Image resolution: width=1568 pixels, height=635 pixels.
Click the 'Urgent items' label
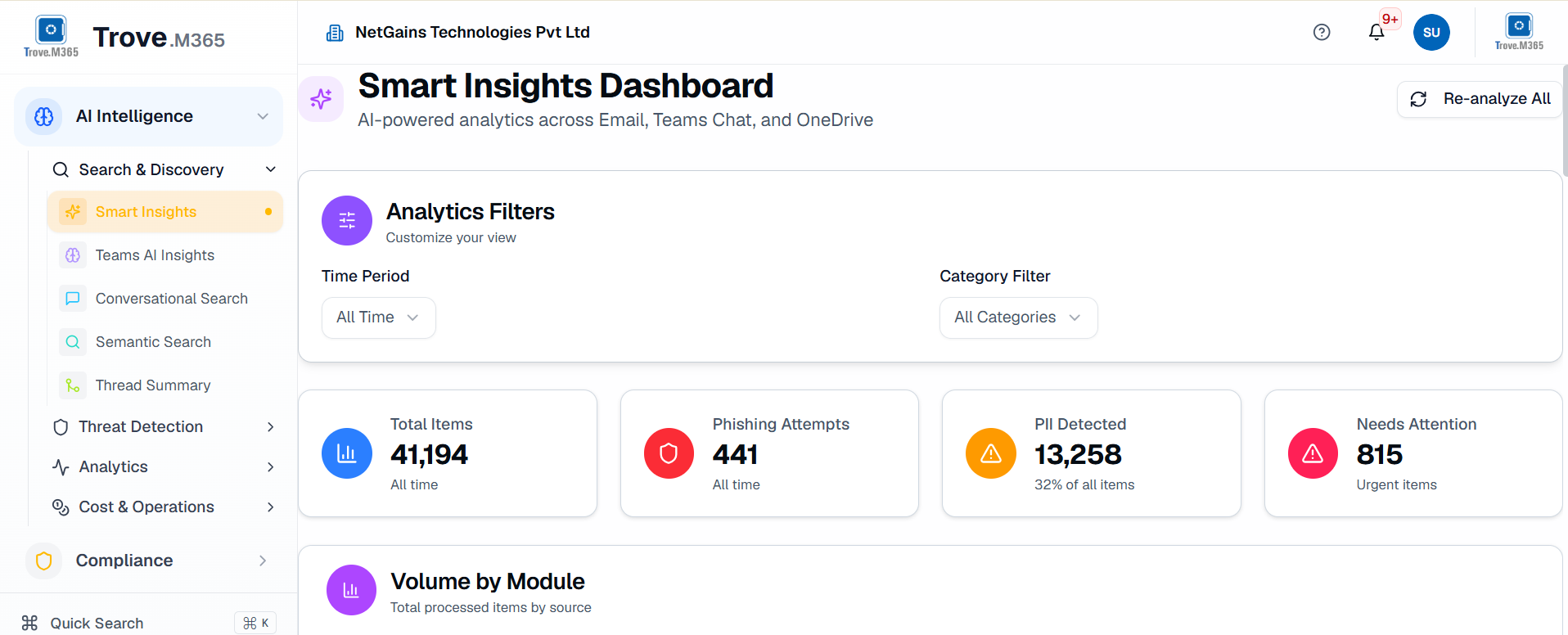coord(1396,484)
